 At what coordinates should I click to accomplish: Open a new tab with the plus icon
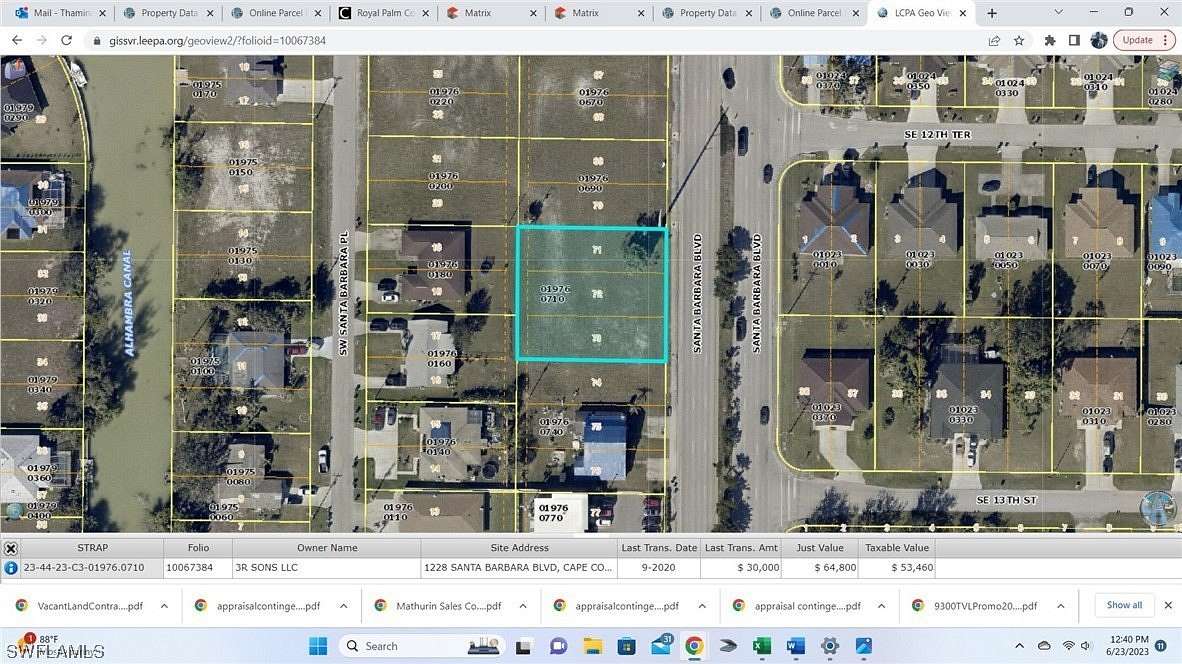[991, 13]
